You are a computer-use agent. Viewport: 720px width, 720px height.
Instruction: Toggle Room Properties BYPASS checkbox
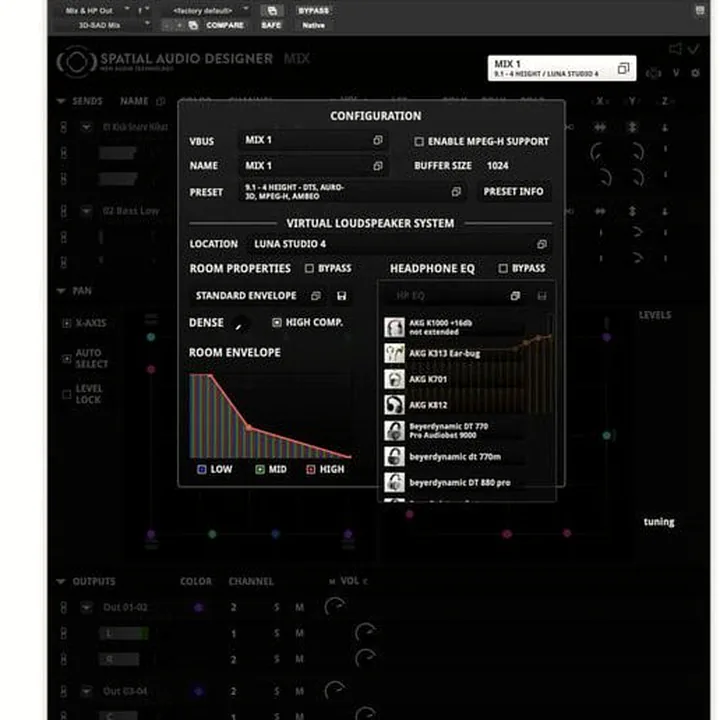pos(309,268)
